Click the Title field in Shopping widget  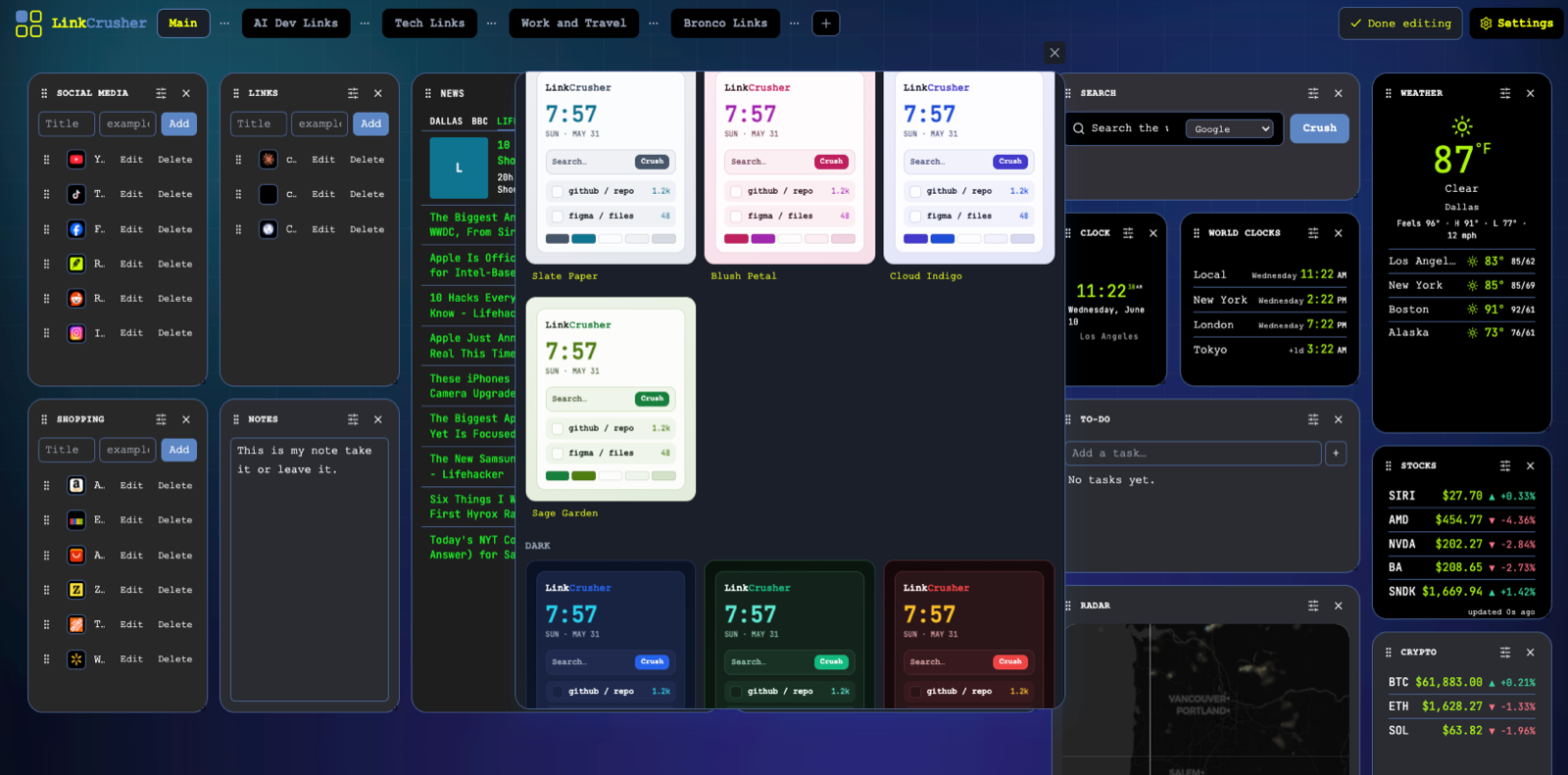pos(67,450)
